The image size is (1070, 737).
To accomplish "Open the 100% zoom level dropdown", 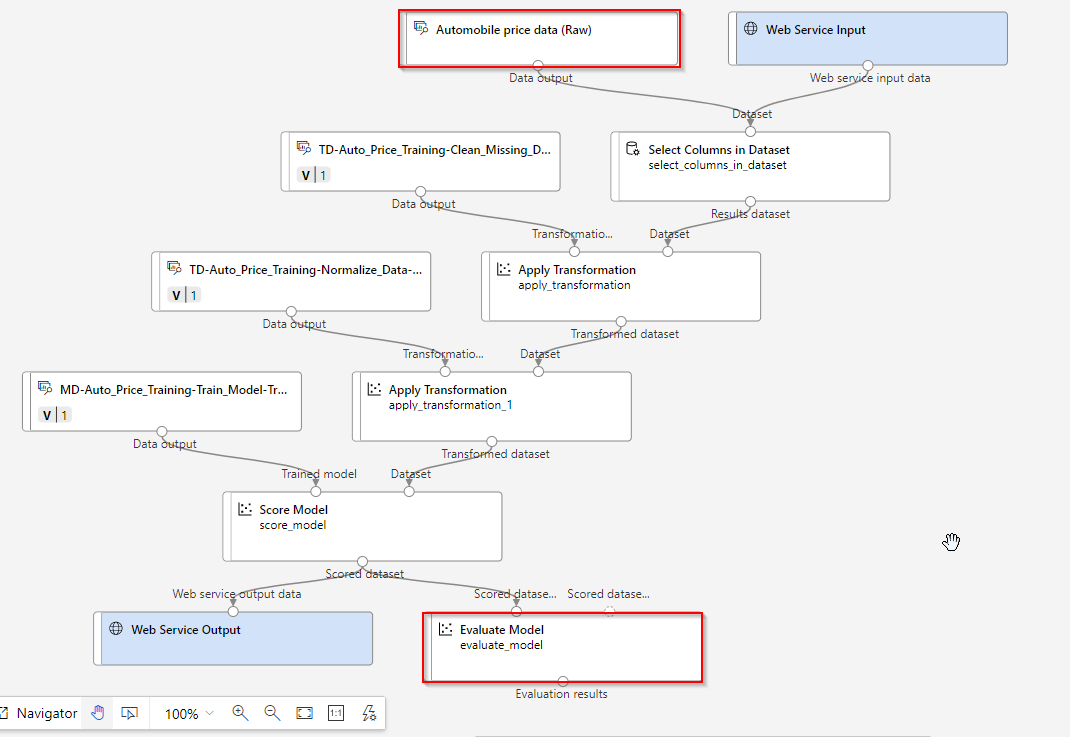I will (x=189, y=713).
